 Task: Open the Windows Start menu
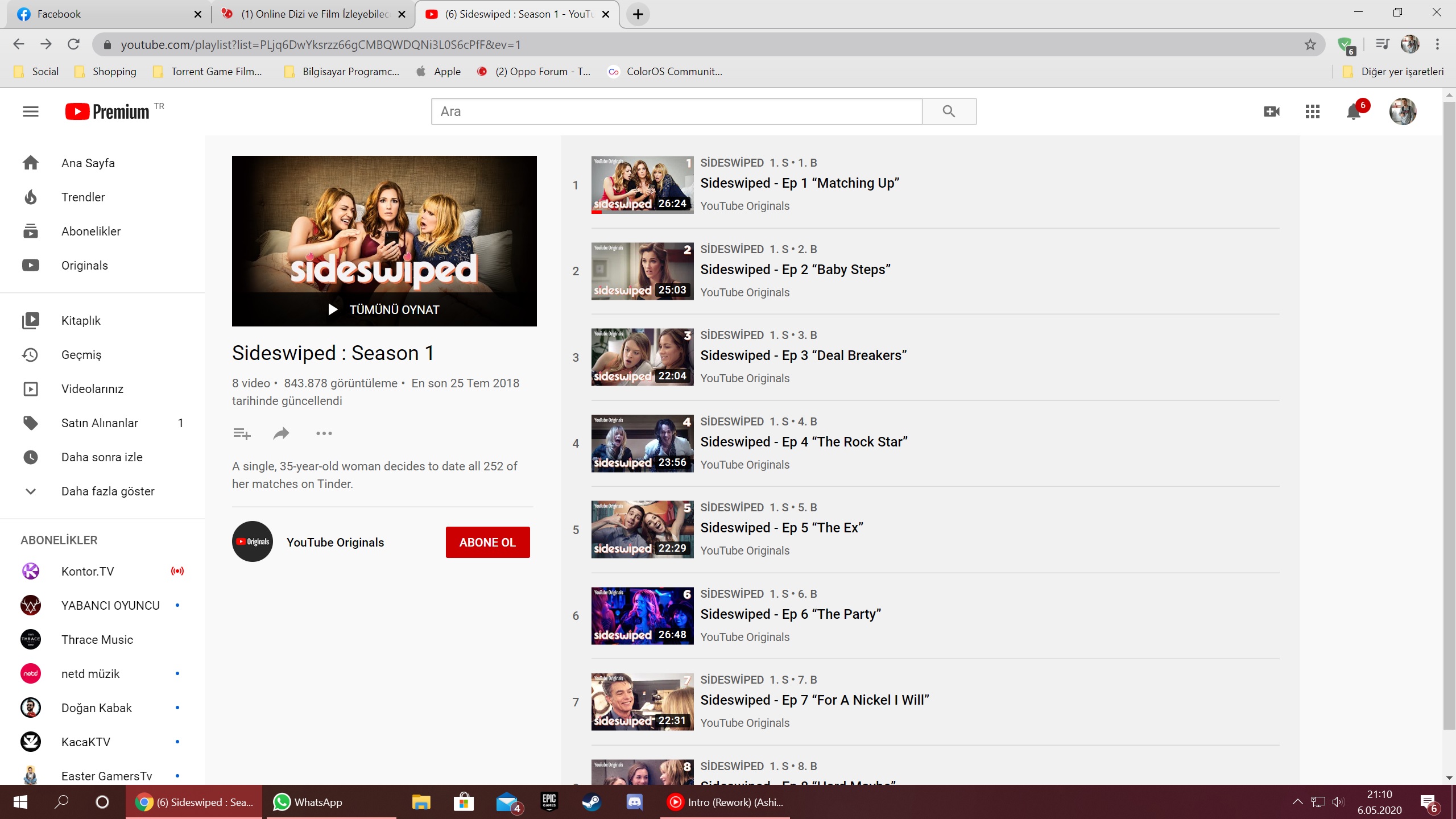tap(20, 802)
